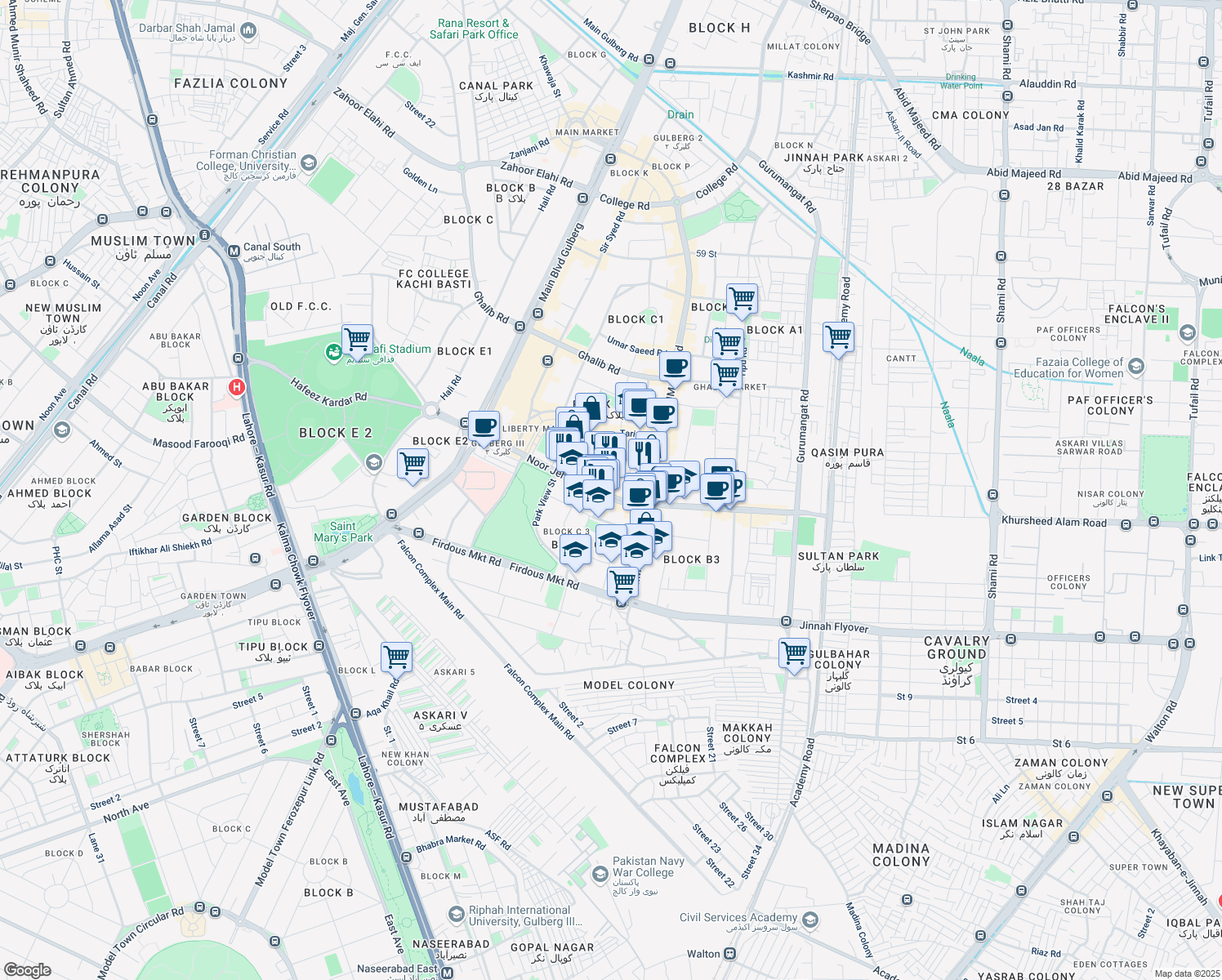Screen dimensions: 1222x980
Task: Click the Naseerabad East metro icon
Action: pos(448,972)
